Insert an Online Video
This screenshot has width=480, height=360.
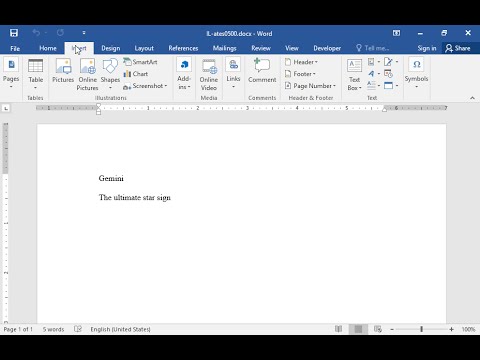pyautogui.click(x=209, y=74)
